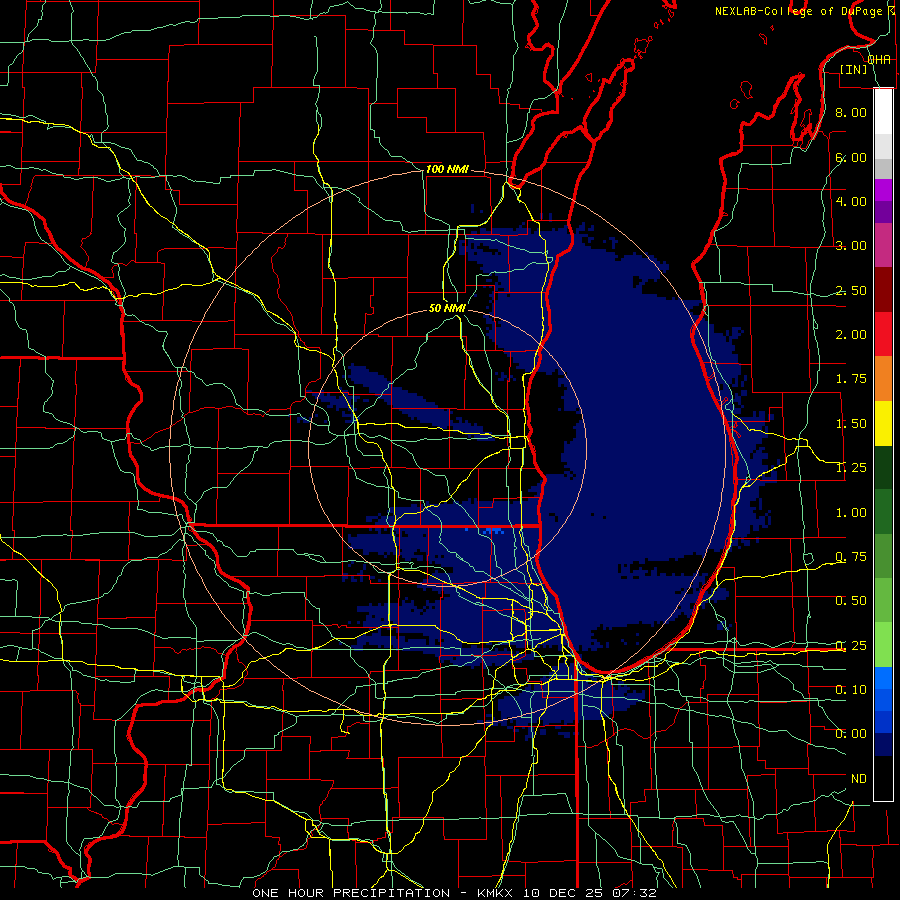
Task: Select the 2.50 legend value
Action: point(851,290)
